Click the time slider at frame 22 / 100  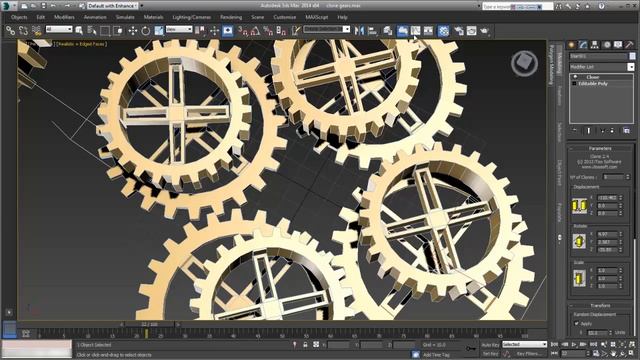tap(149, 324)
